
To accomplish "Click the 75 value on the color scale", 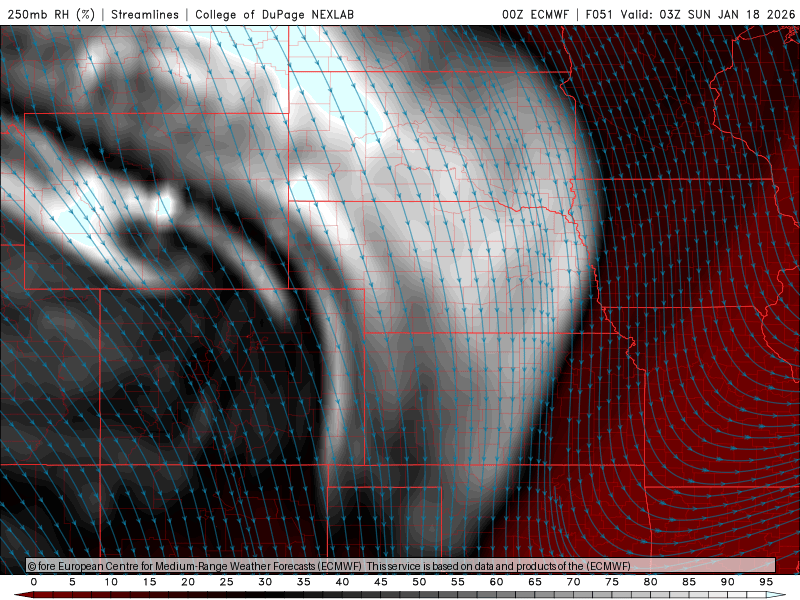I will pos(612,582).
